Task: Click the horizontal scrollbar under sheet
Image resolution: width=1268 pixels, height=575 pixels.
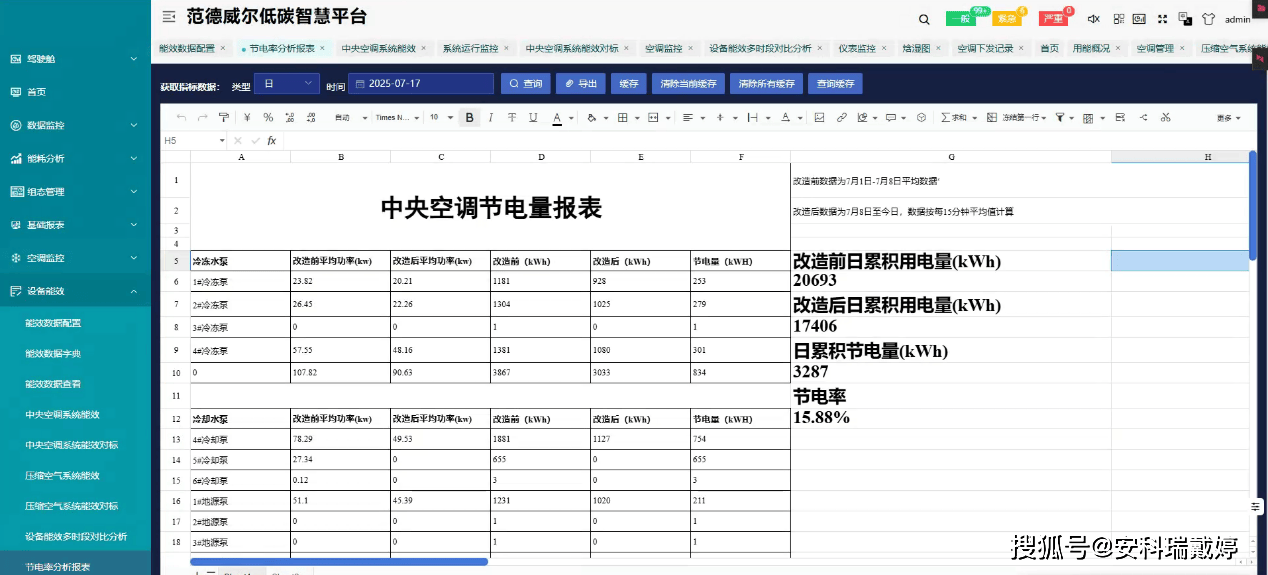Action: 339,562
